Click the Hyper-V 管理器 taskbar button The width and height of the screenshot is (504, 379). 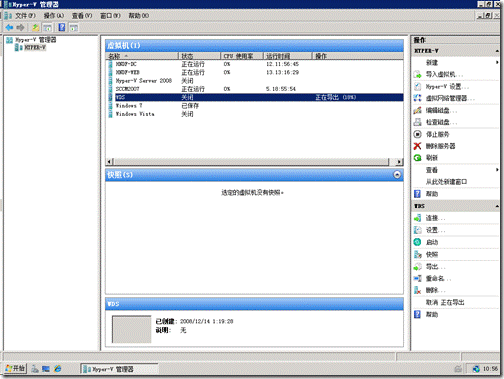[119, 369]
